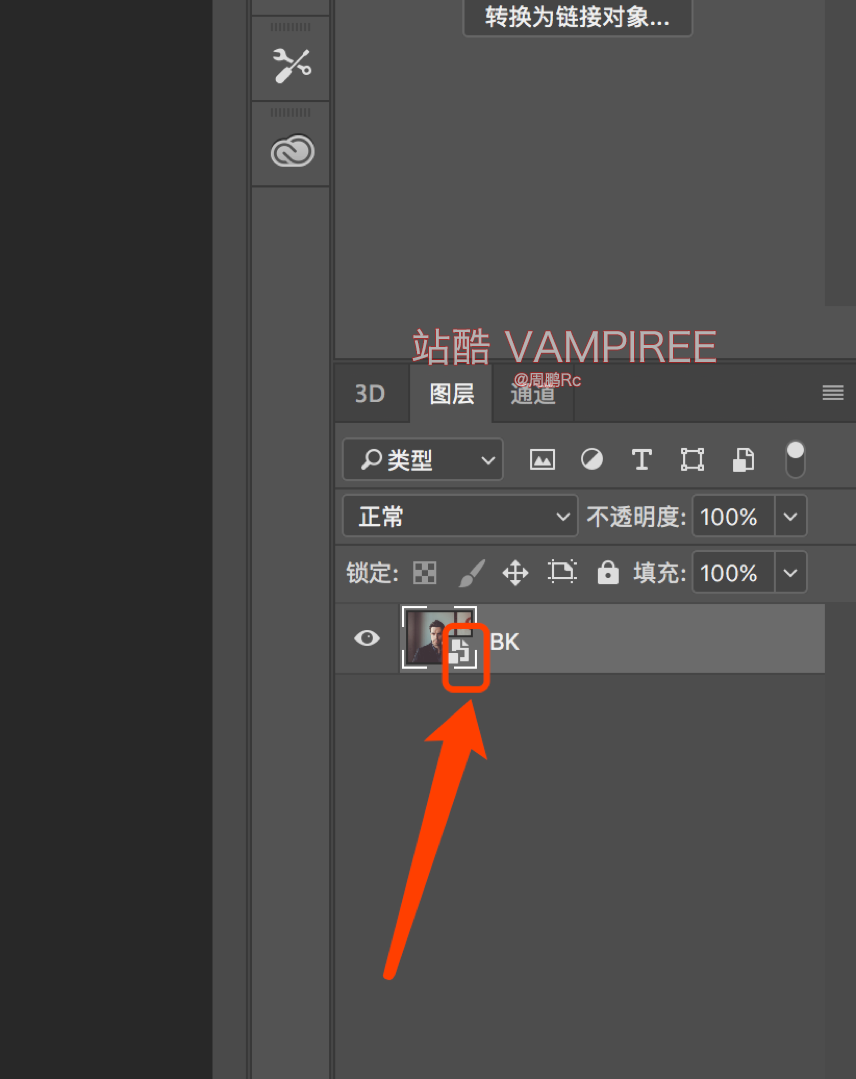Open the 正常 blend mode dropdown
856x1079 pixels.
point(460,515)
